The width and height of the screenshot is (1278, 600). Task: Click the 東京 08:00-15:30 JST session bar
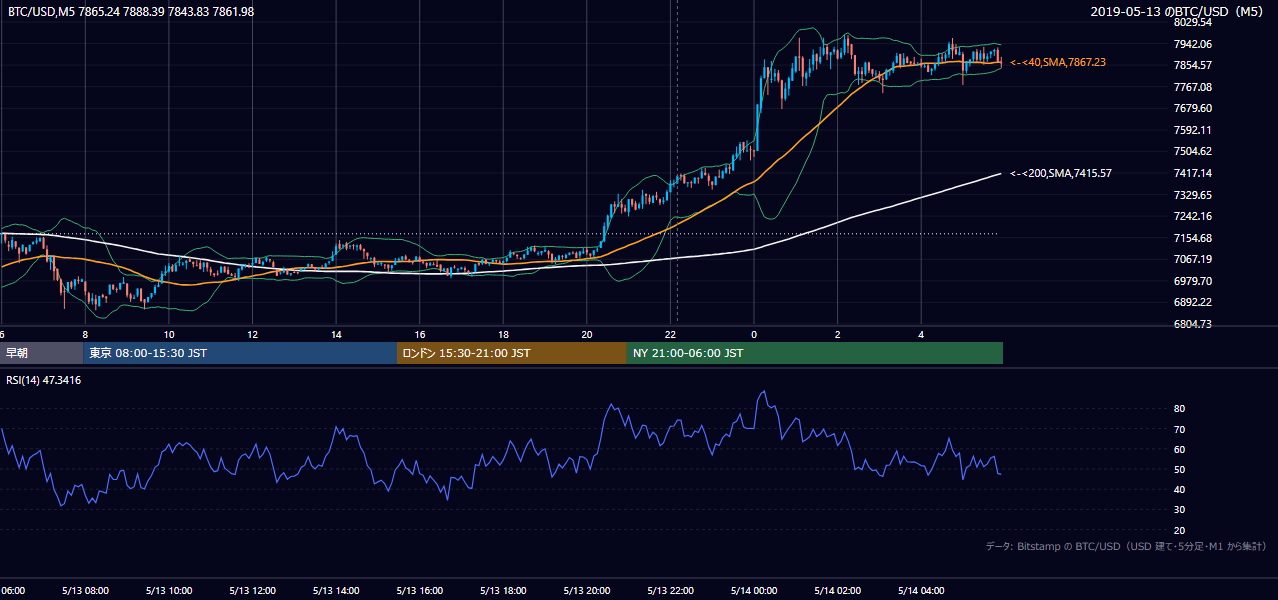pyautogui.click(x=240, y=353)
